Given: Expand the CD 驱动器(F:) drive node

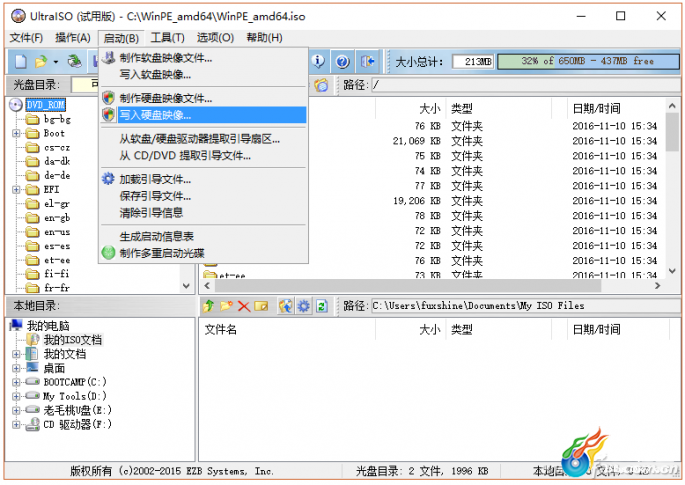Looking at the screenshot, I should coord(16,424).
